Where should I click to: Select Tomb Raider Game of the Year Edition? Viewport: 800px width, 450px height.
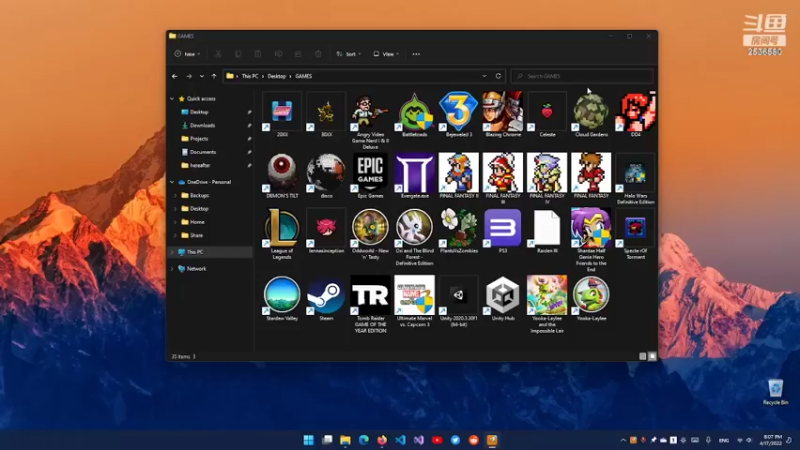(370, 303)
